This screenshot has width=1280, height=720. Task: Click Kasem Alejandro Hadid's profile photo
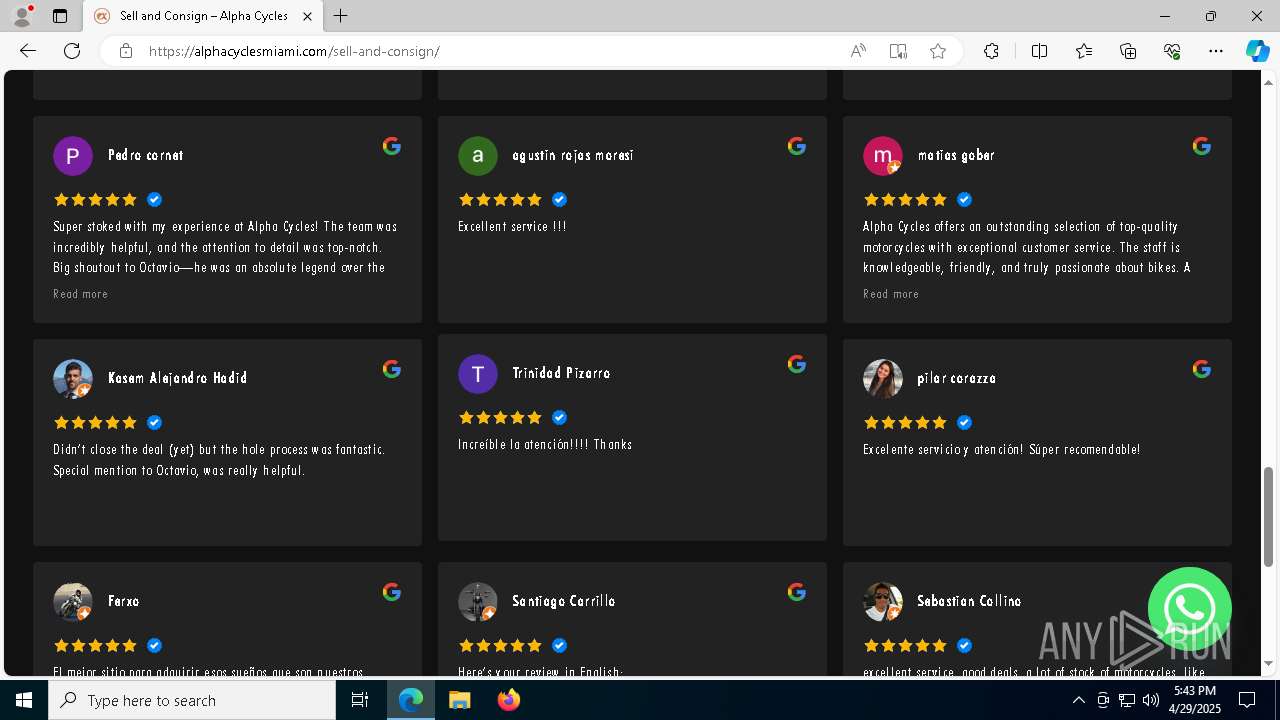[73, 379]
